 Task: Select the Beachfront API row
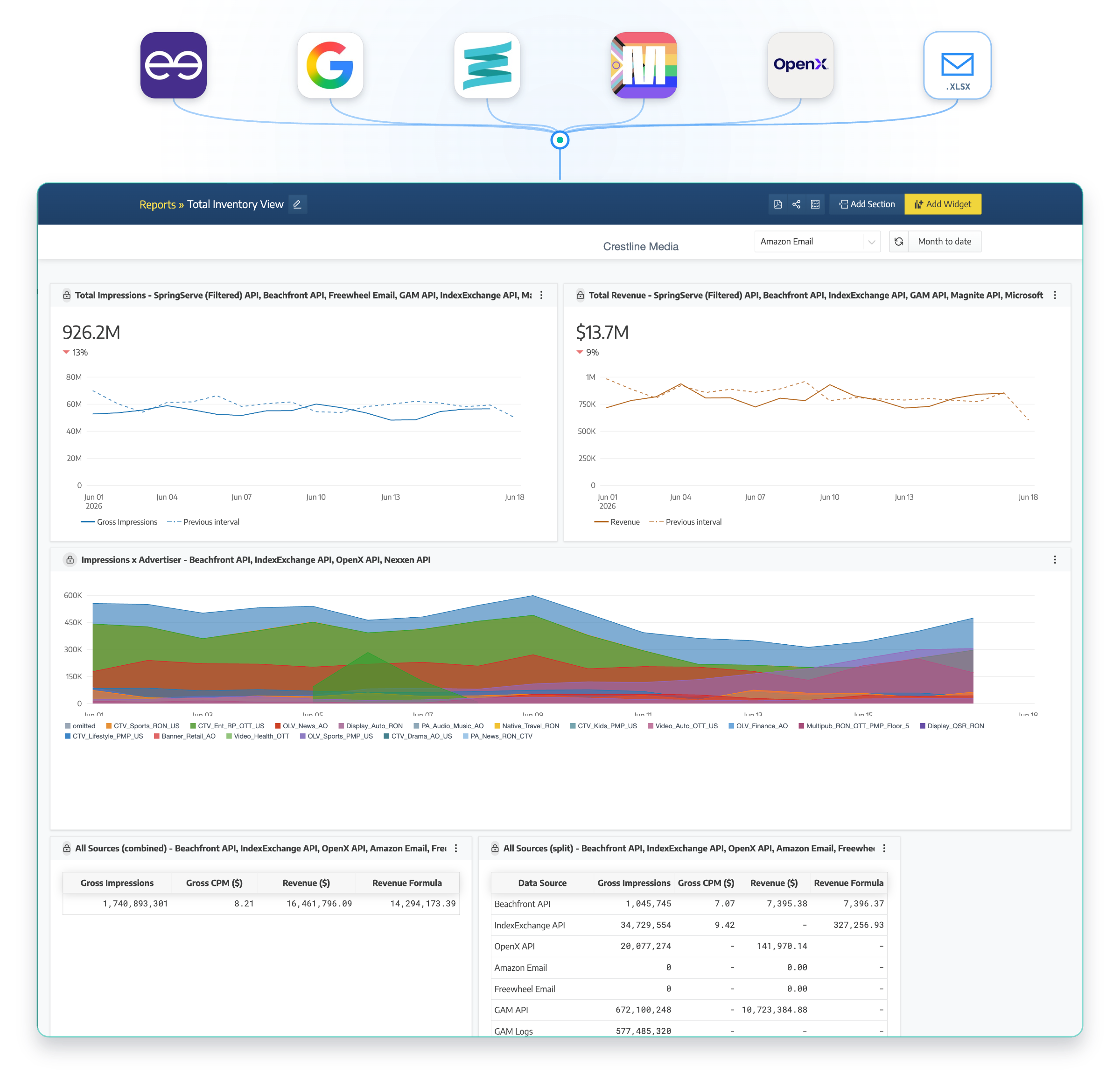click(689, 904)
